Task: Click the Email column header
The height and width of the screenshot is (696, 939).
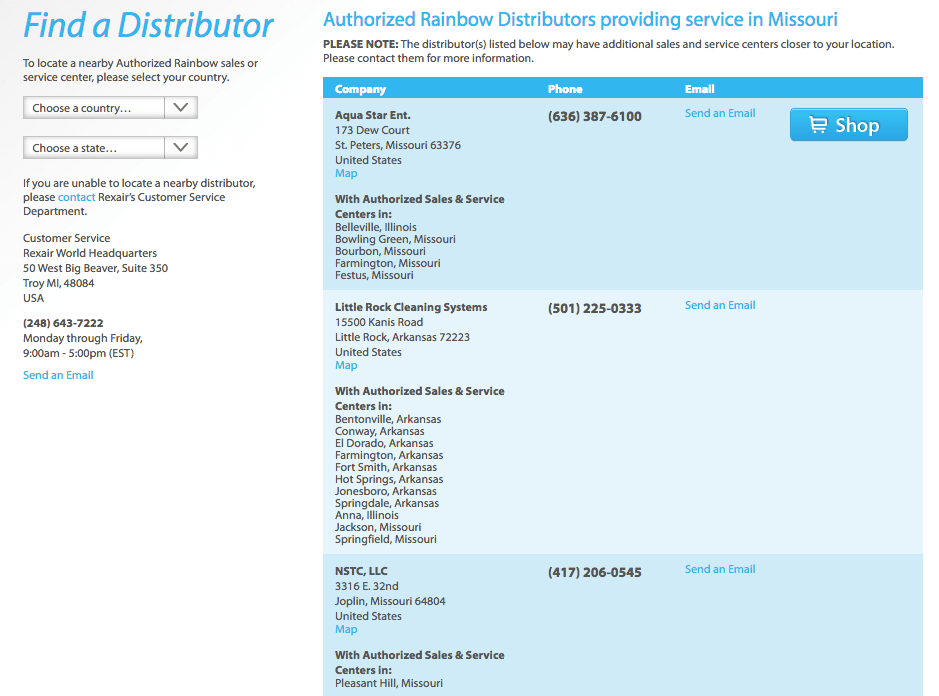Action: point(699,89)
